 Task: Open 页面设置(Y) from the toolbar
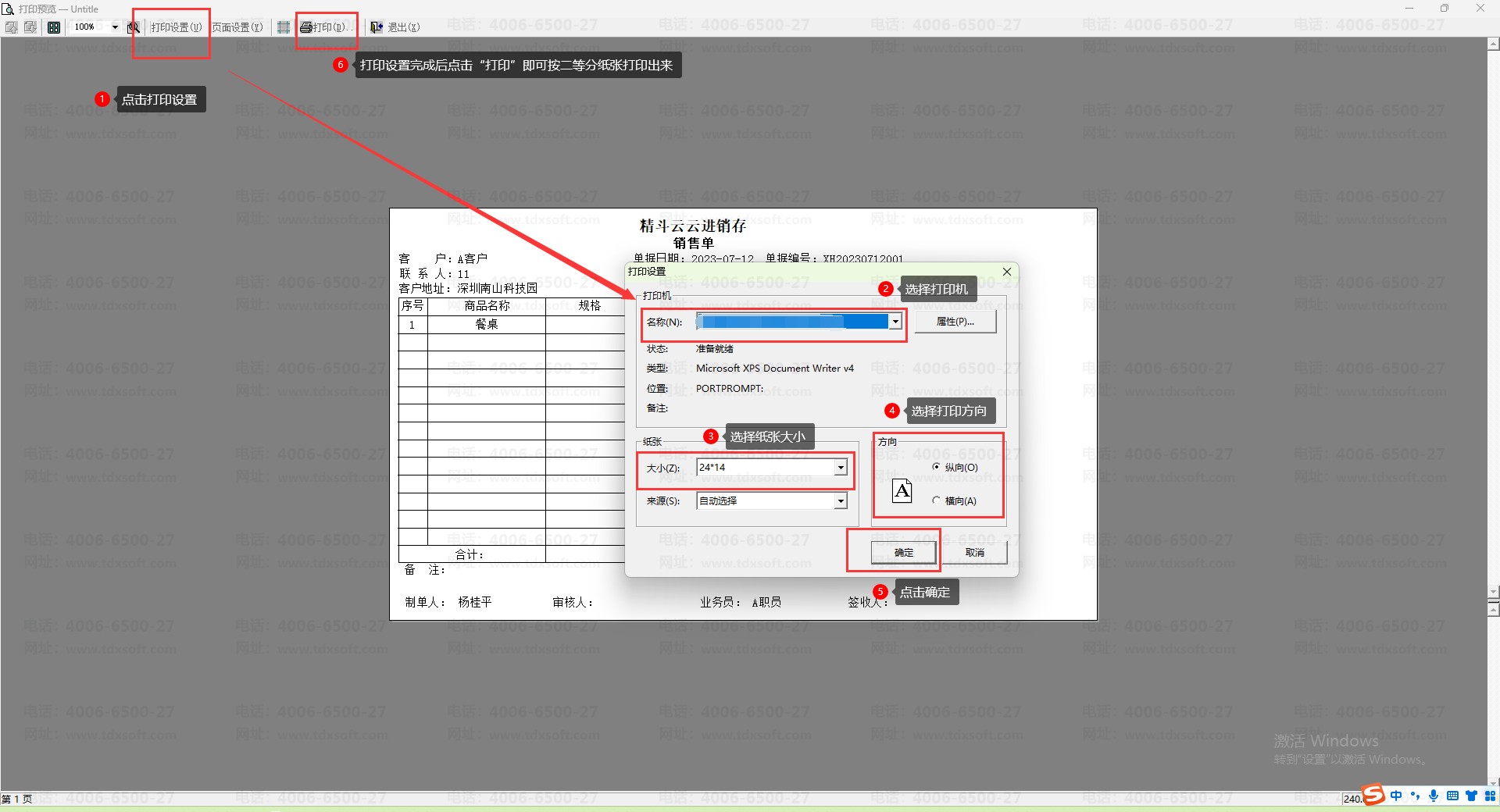tap(237, 27)
